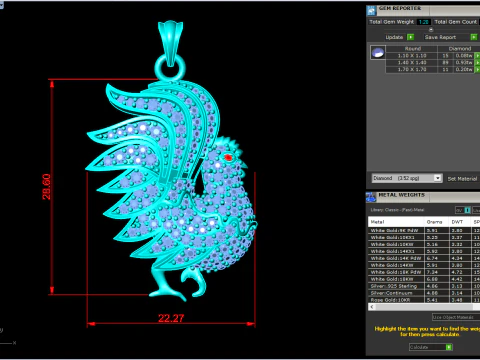480x360 pixels.
Task: Click the left arrow of the metal table scrollbar
Action: [x=372, y=307]
